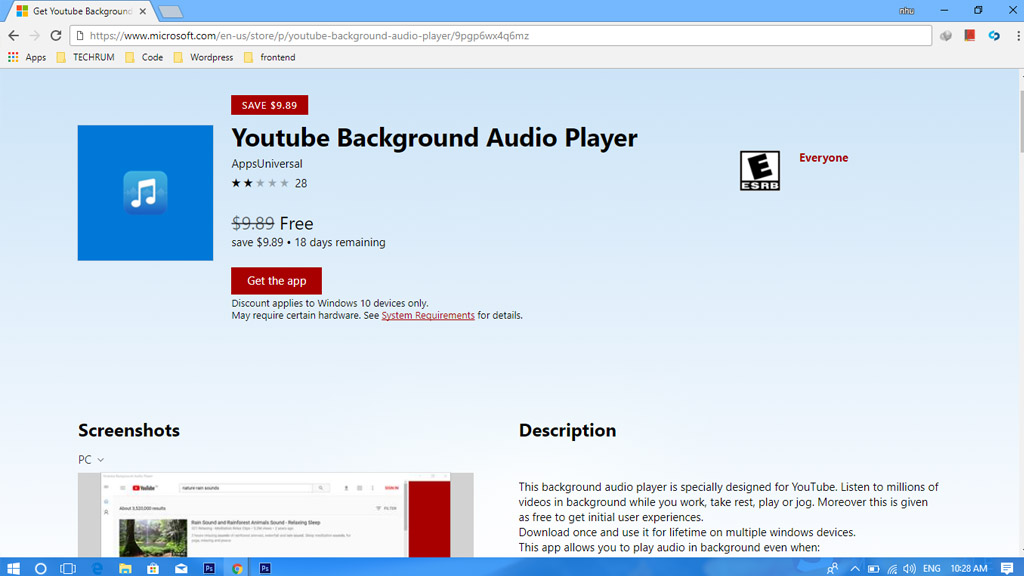
Task: Click the blue music note app icon
Action: tap(145, 193)
